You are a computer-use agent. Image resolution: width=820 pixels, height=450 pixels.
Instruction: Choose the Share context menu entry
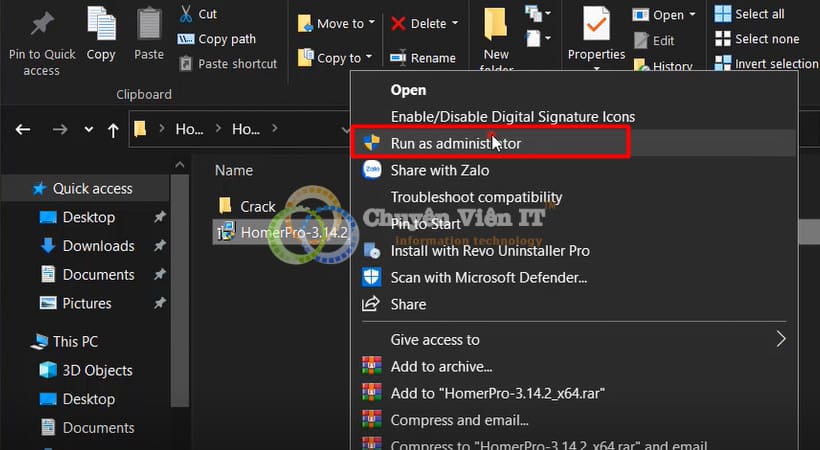574,304
